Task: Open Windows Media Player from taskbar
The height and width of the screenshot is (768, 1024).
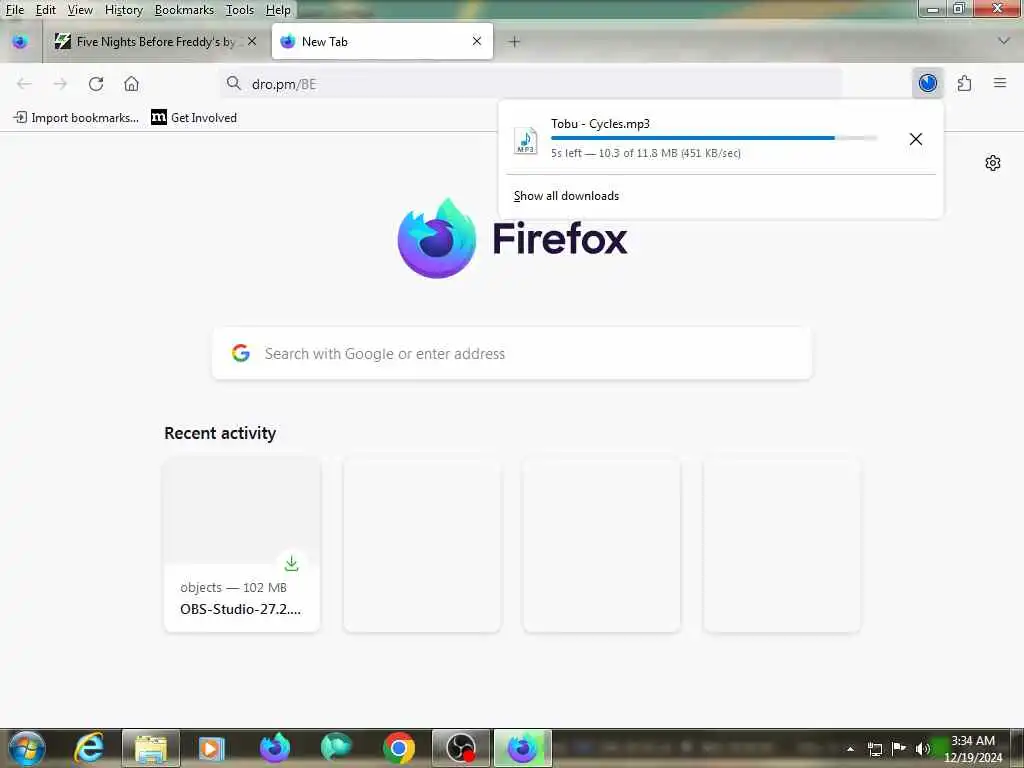Action: click(212, 748)
